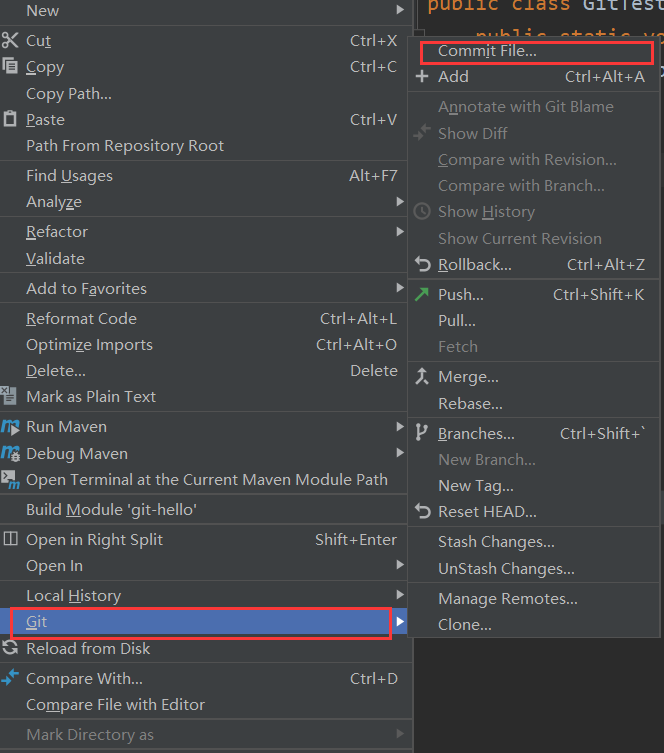Click the Debug Maven icon
The height and width of the screenshot is (753, 664).
[x=10, y=453]
